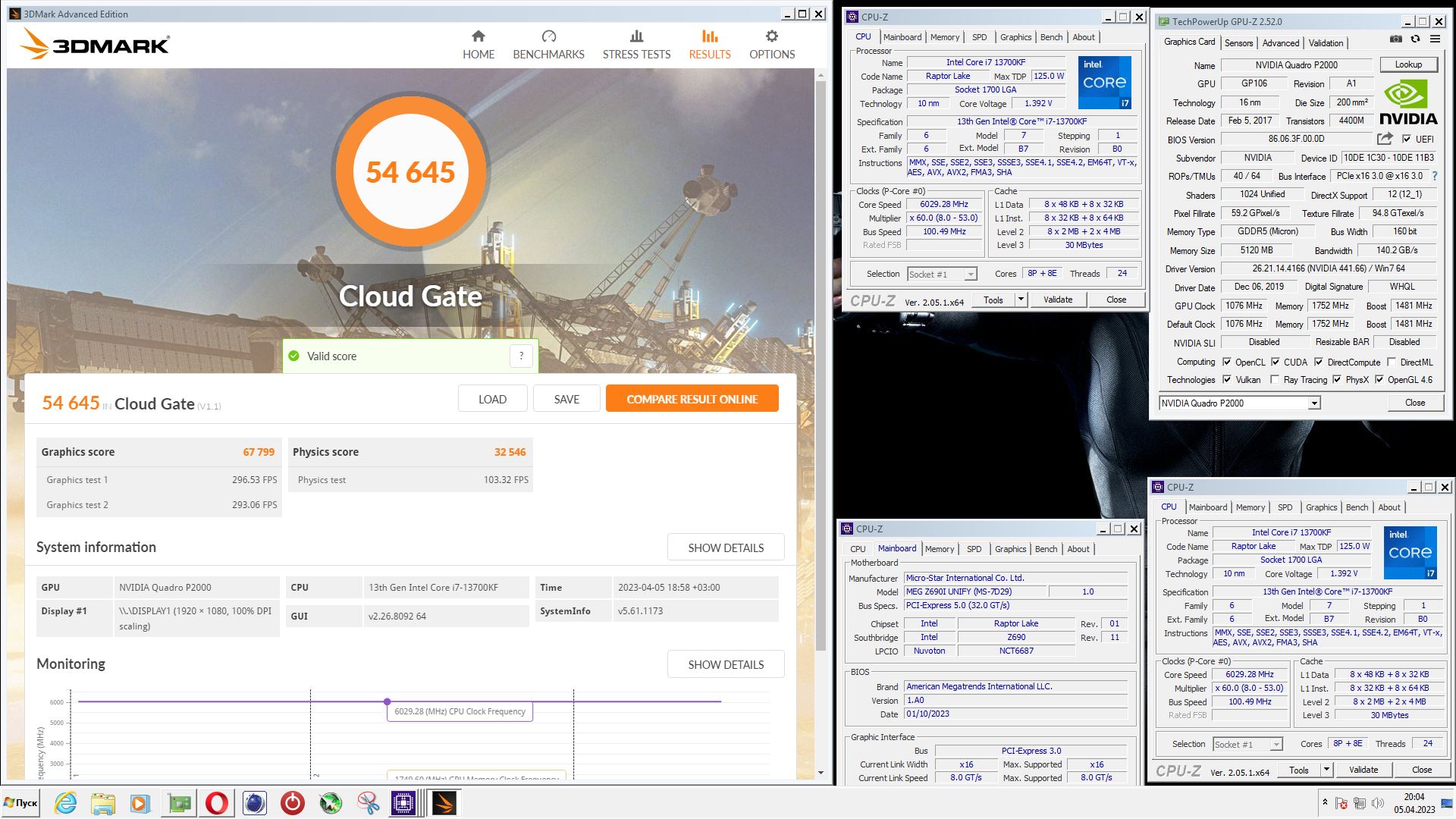1456x819 pixels.
Task: Switch to Advanced tab in GPU-Z
Action: [x=1281, y=43]
